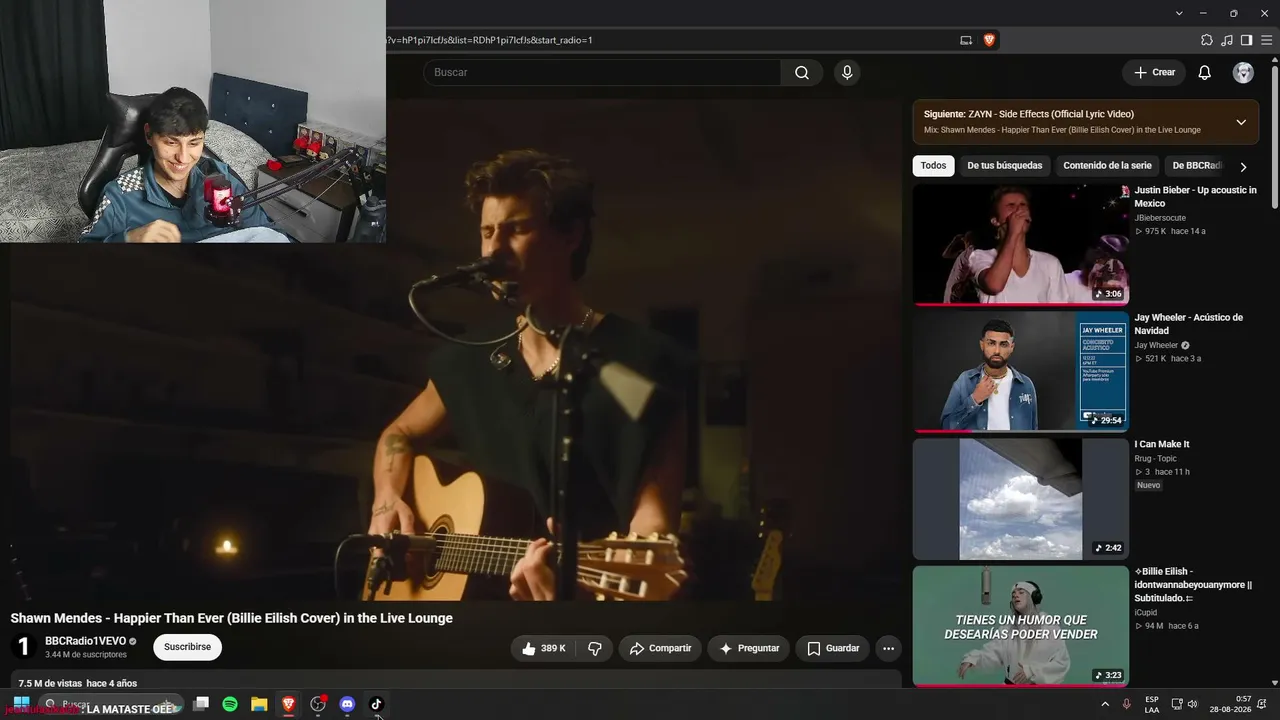1280x720 pixels.
Task: Select the De tus búsquedas chip
Action: (x=1005, y=166)
